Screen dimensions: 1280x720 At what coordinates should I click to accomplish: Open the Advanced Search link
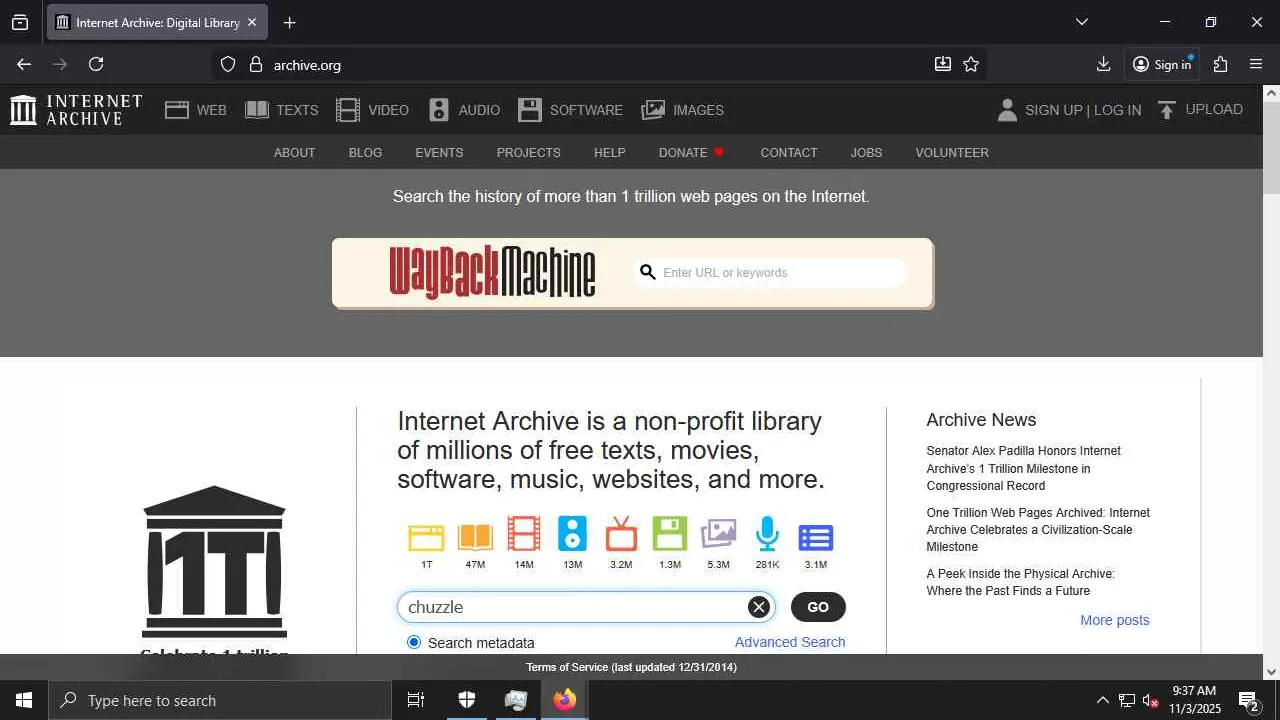pos(790,642)
